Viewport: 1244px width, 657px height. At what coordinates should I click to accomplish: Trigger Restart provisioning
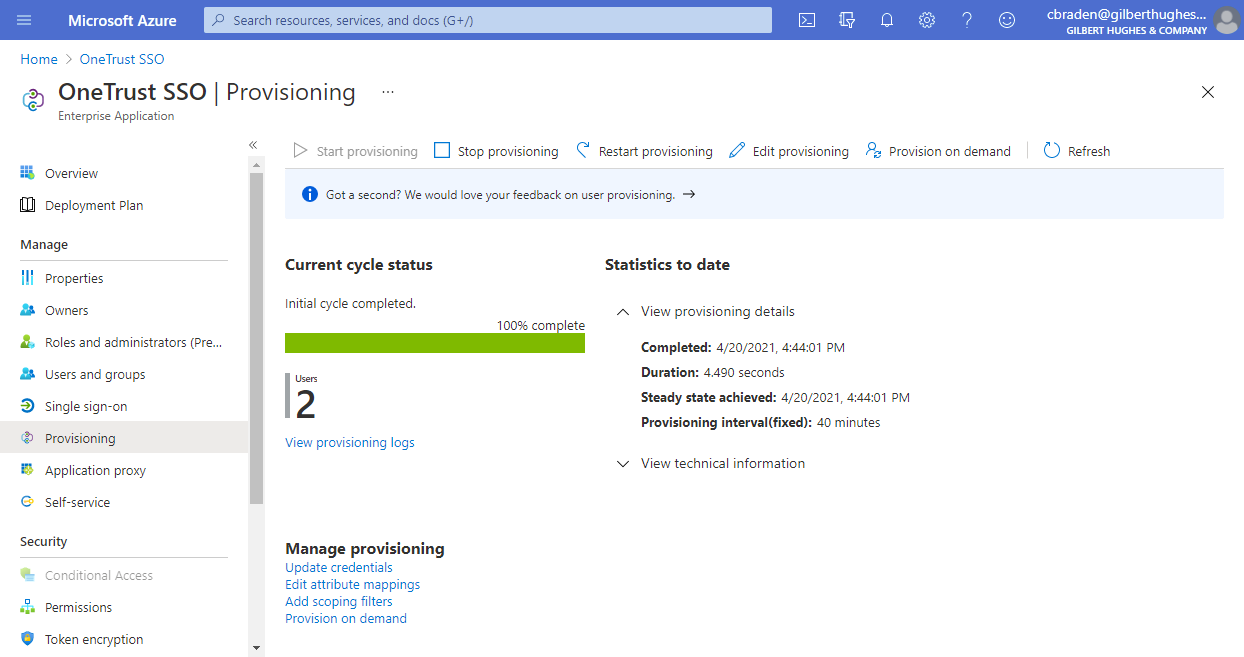[x=644, y=150]
